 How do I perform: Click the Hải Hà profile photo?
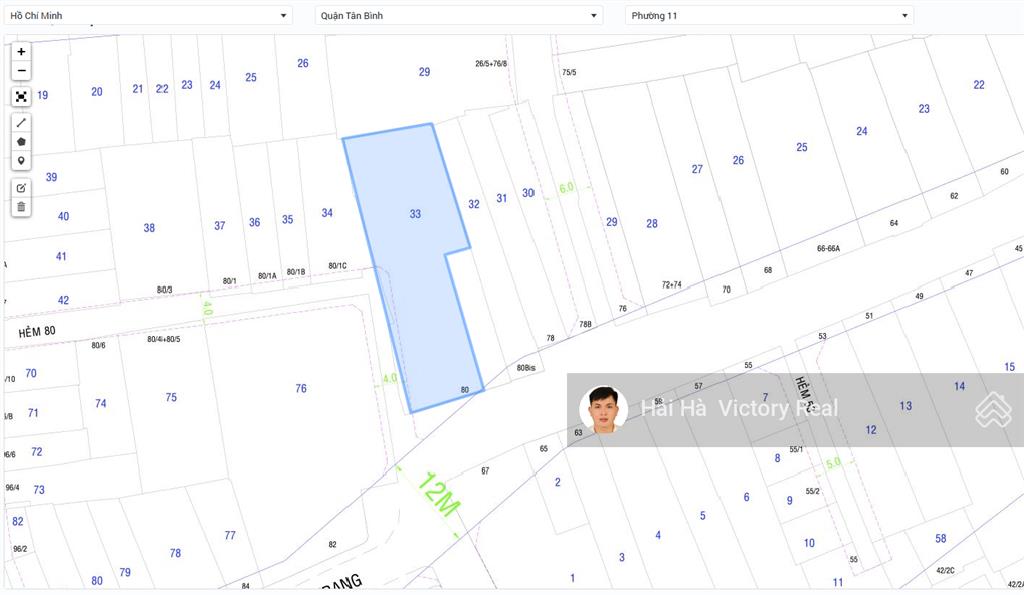pyautogui.click(x=603, y=410)
